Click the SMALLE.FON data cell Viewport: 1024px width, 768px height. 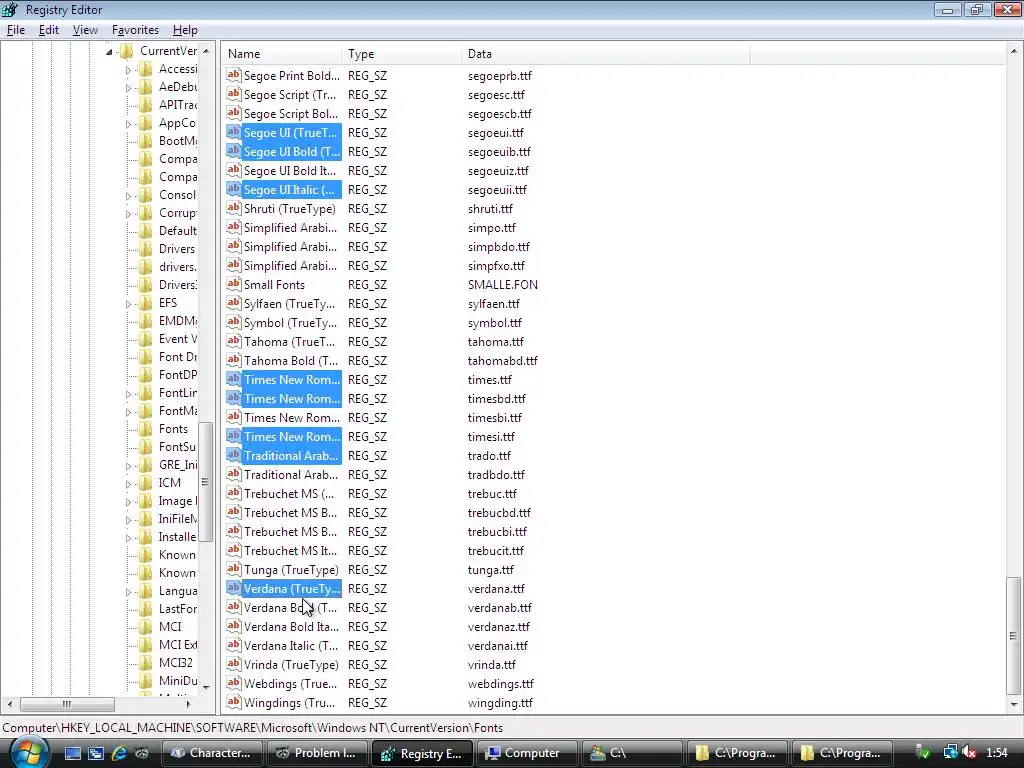coord(503,285)
